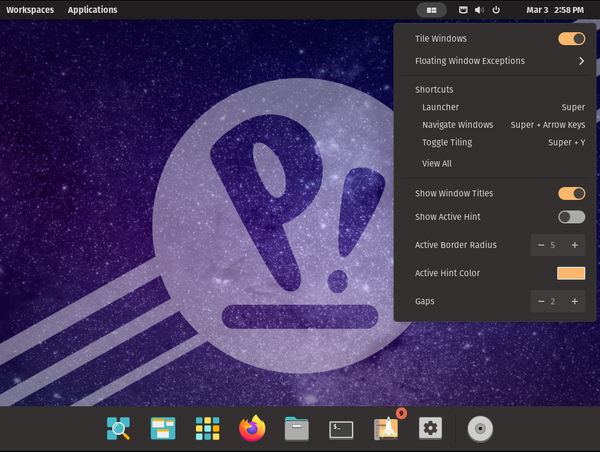The height and width of the screenshot is (452, 600).
Task: Open the Files manager from dock
Action: (x=297, y=429)
